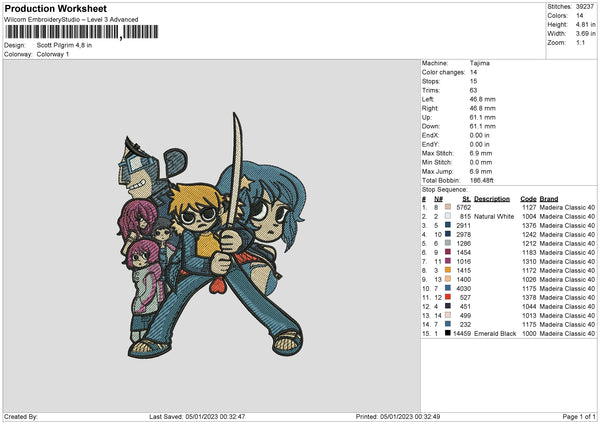Click the trims value '63'
The width and height of the screenshot is (600, 424).
[x=473, y=90]
